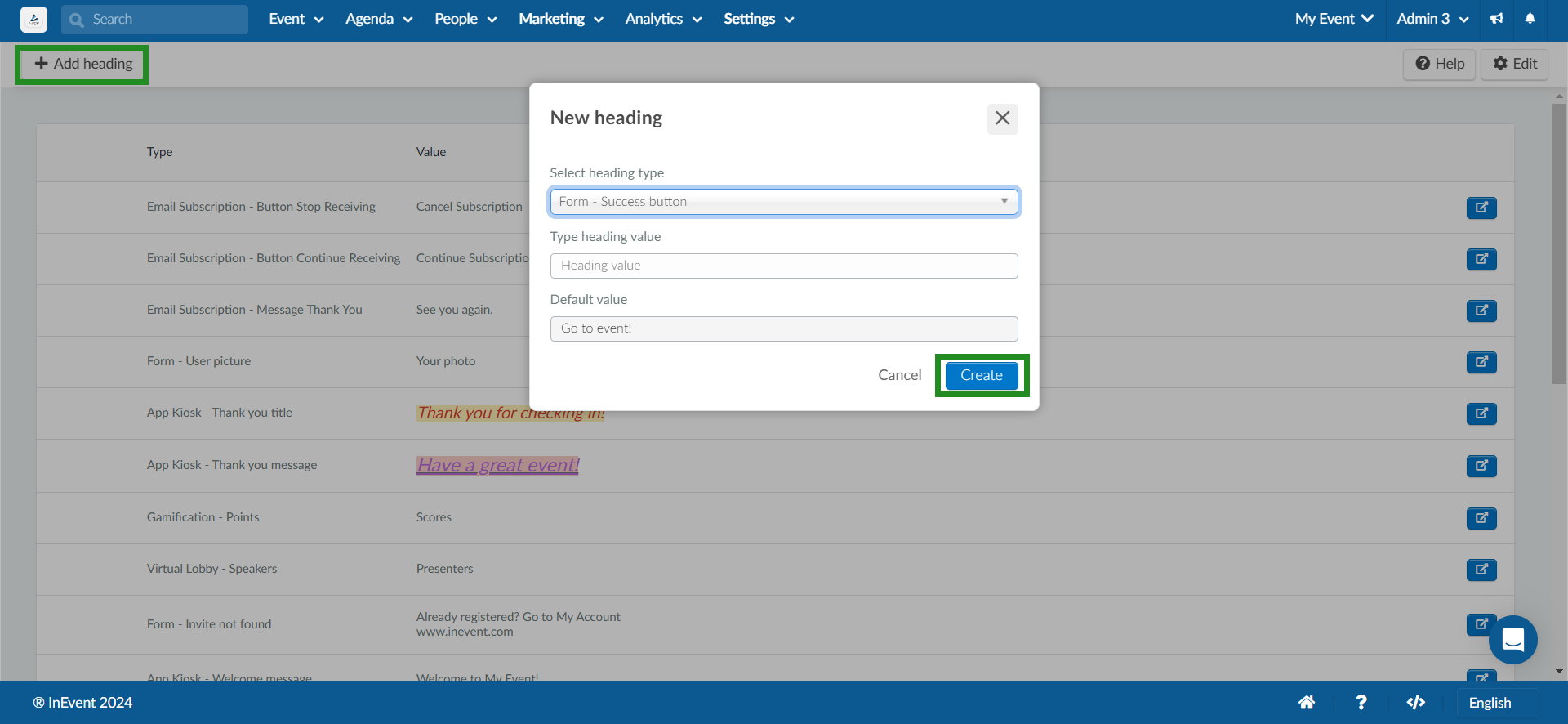This screenshot has height=724, width=1568.
Task: Open the English language selector
Action: [1498, 703]
